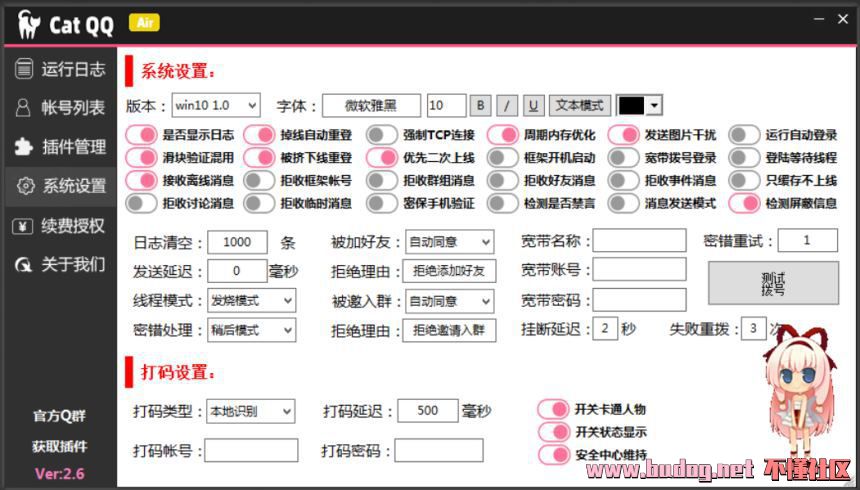Screen dimensions: 860x490
Task: Toggle 发送图片干扰 switch
Action: click(x=623, y=135)
